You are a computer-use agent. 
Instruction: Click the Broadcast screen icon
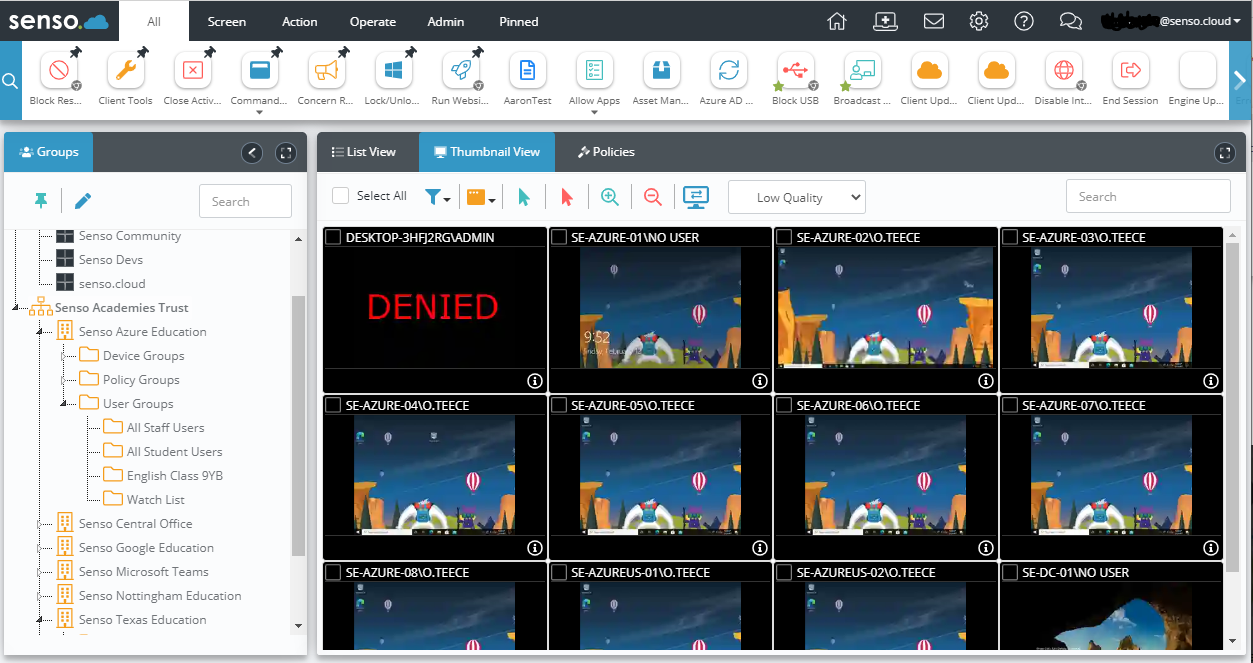point(863,71)
